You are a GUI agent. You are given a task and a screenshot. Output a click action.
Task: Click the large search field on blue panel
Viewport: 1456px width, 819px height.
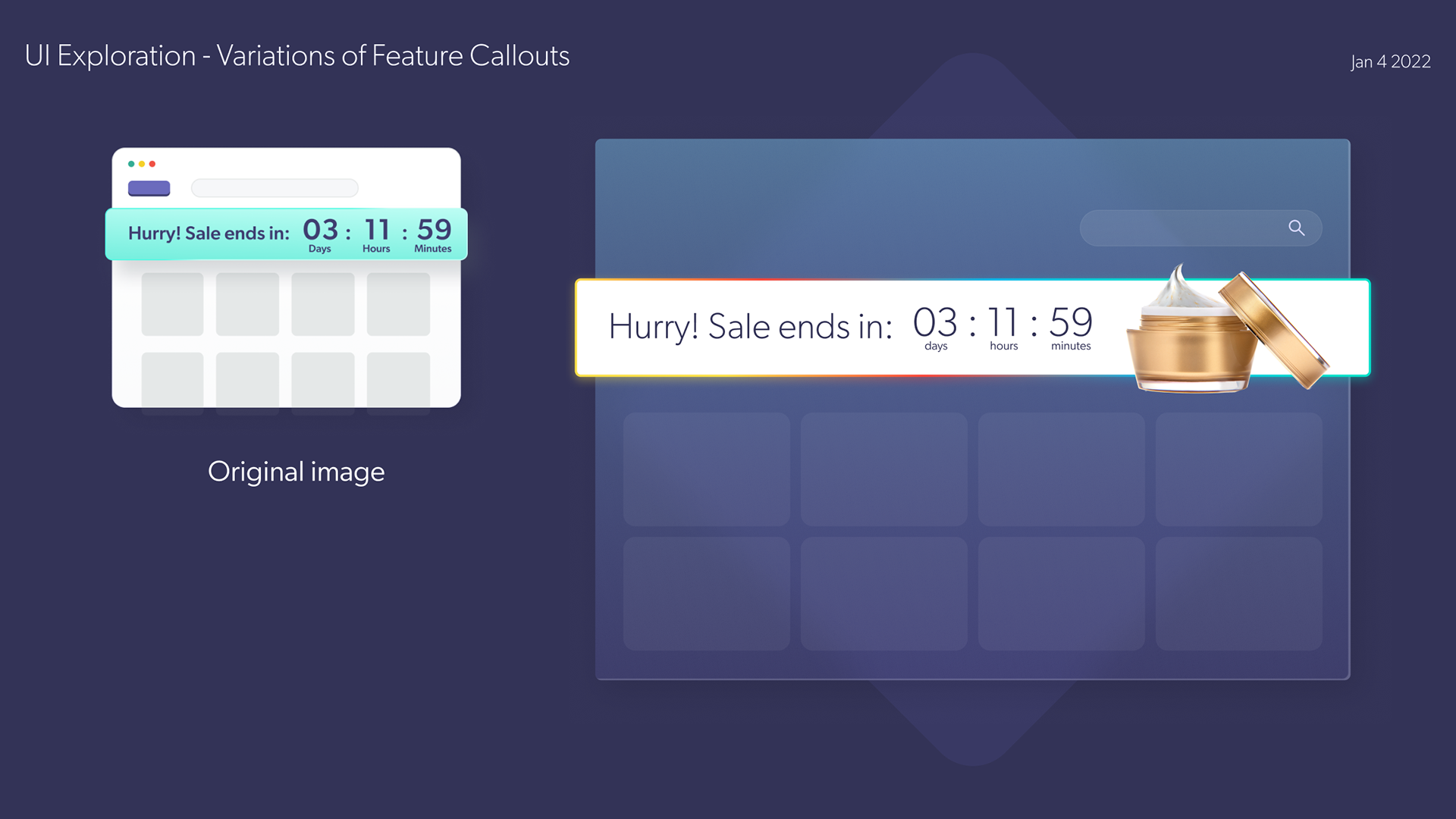[1200, 228]
